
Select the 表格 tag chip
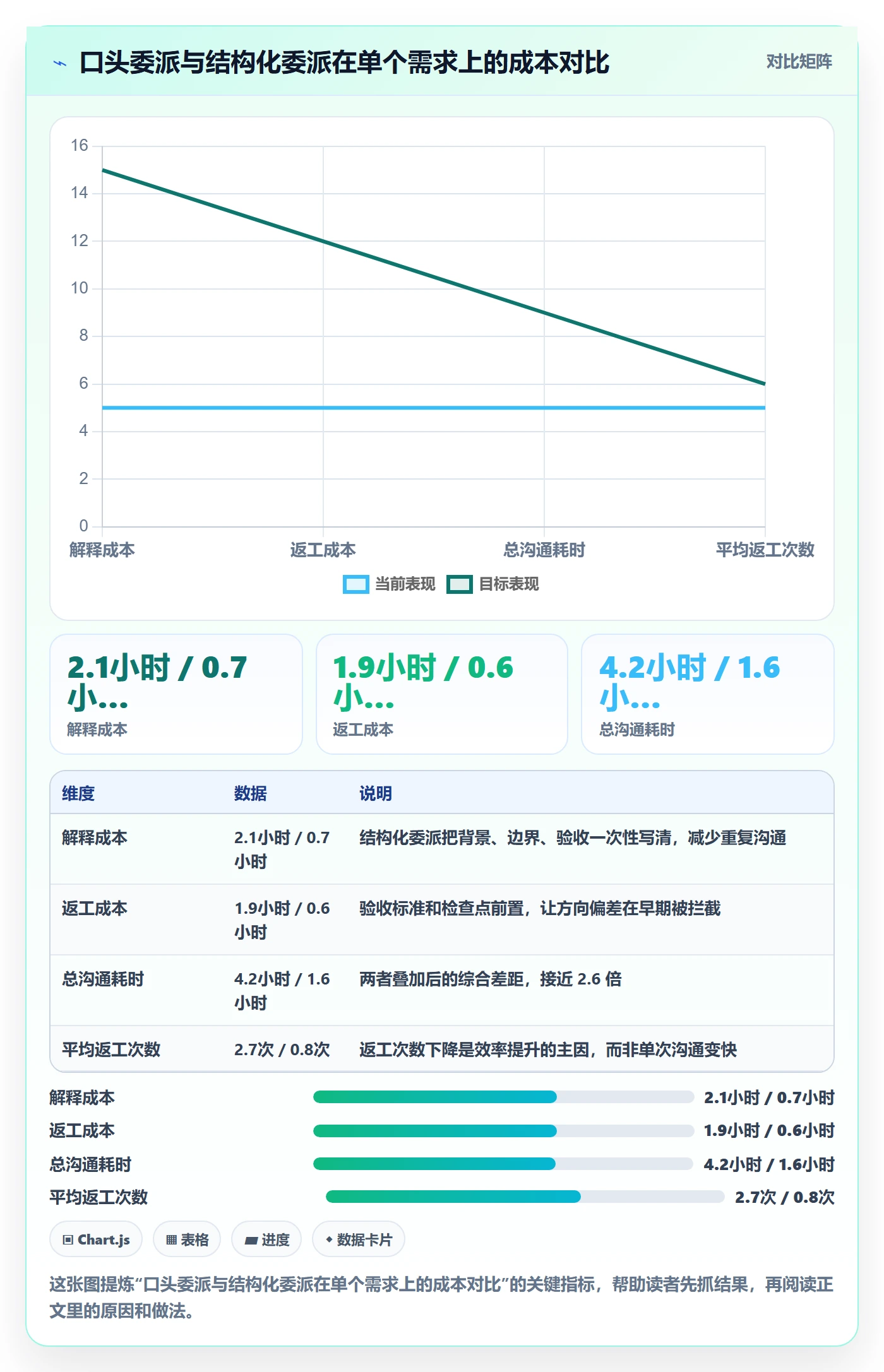(187, 1239)
